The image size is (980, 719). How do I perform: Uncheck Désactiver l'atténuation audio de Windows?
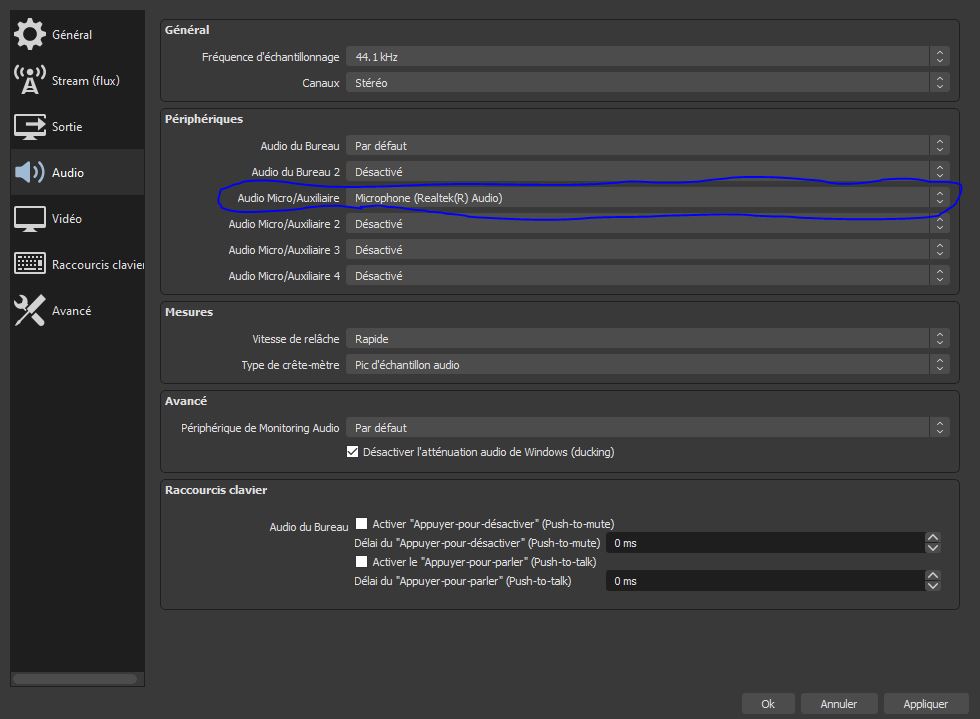pyautogui.click(x=352, y=451)
